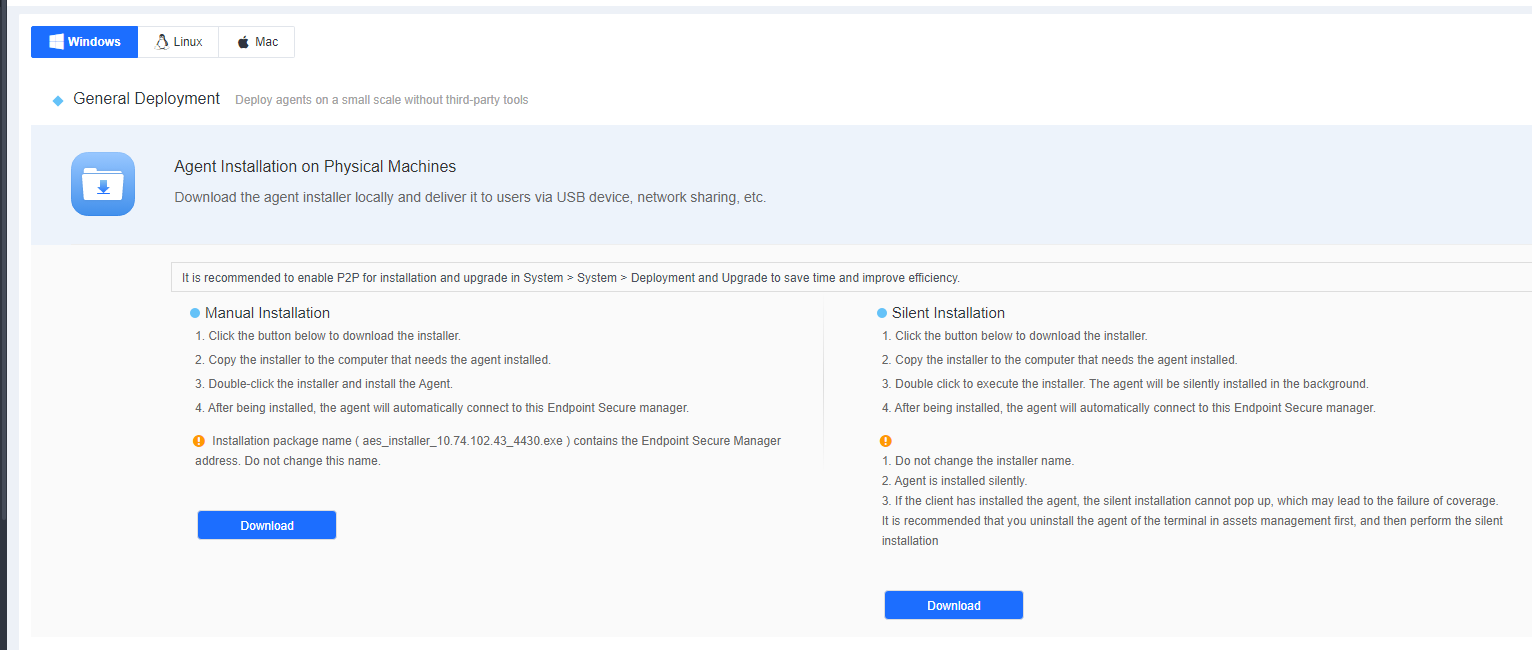This screenshot has height=650, width=1532.
Task: Switch to the Linux tab
Action: point(178,42)
